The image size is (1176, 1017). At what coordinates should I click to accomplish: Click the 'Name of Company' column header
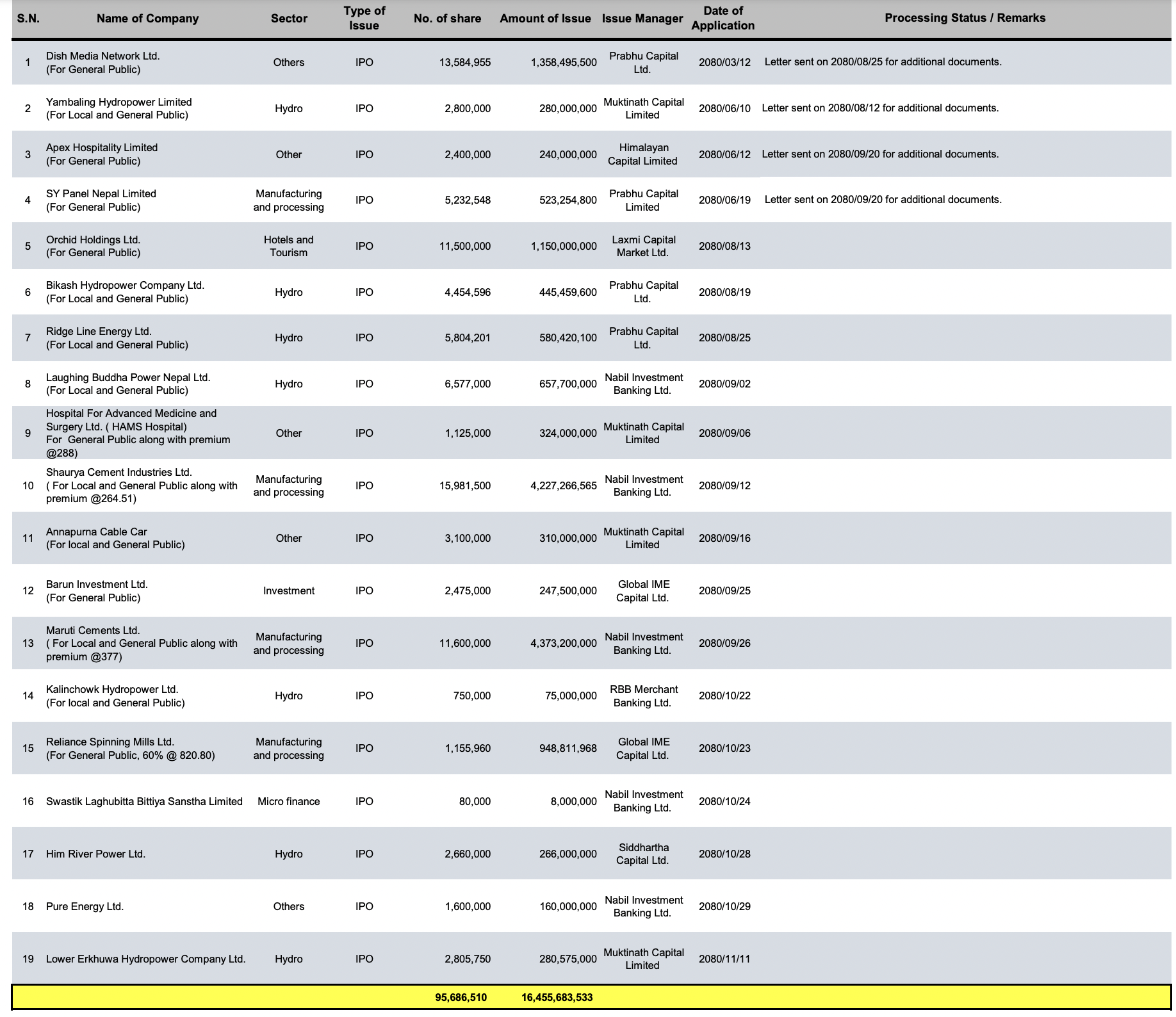(x=147, y=19)
